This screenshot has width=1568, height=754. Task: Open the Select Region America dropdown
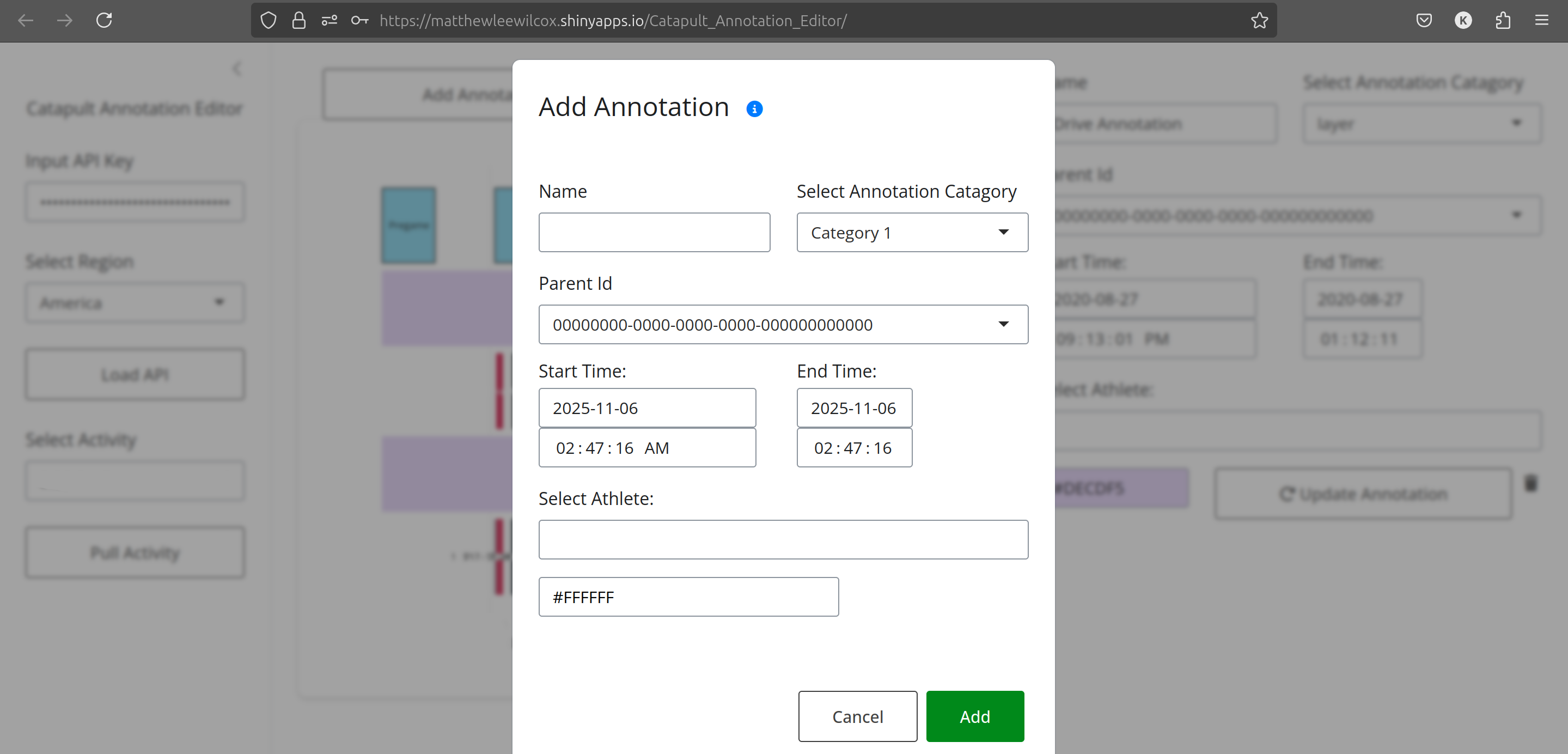click(135, 302)
